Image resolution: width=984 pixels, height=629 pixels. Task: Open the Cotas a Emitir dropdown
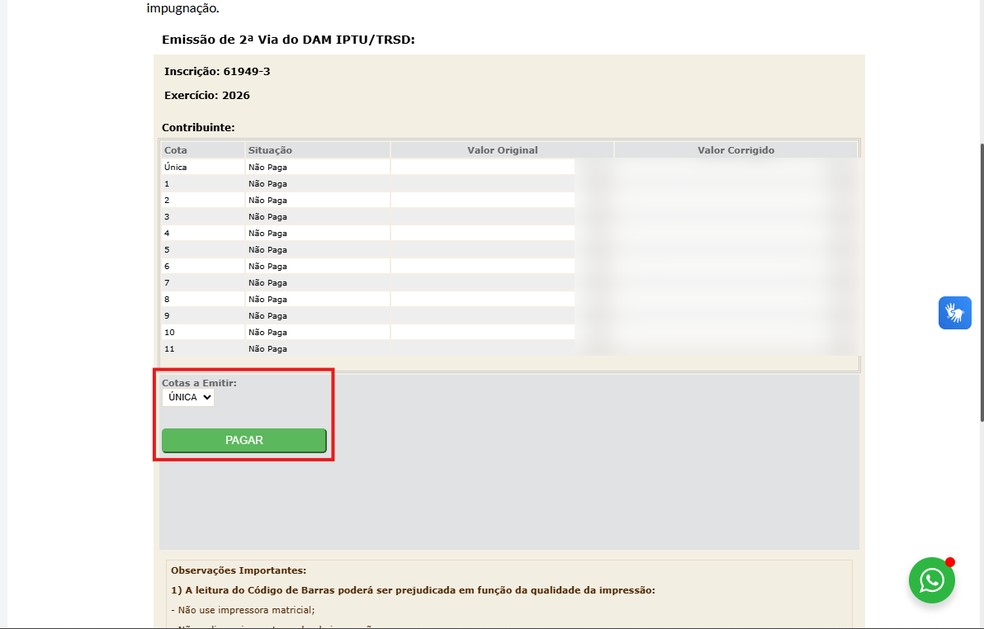(188, 397)
